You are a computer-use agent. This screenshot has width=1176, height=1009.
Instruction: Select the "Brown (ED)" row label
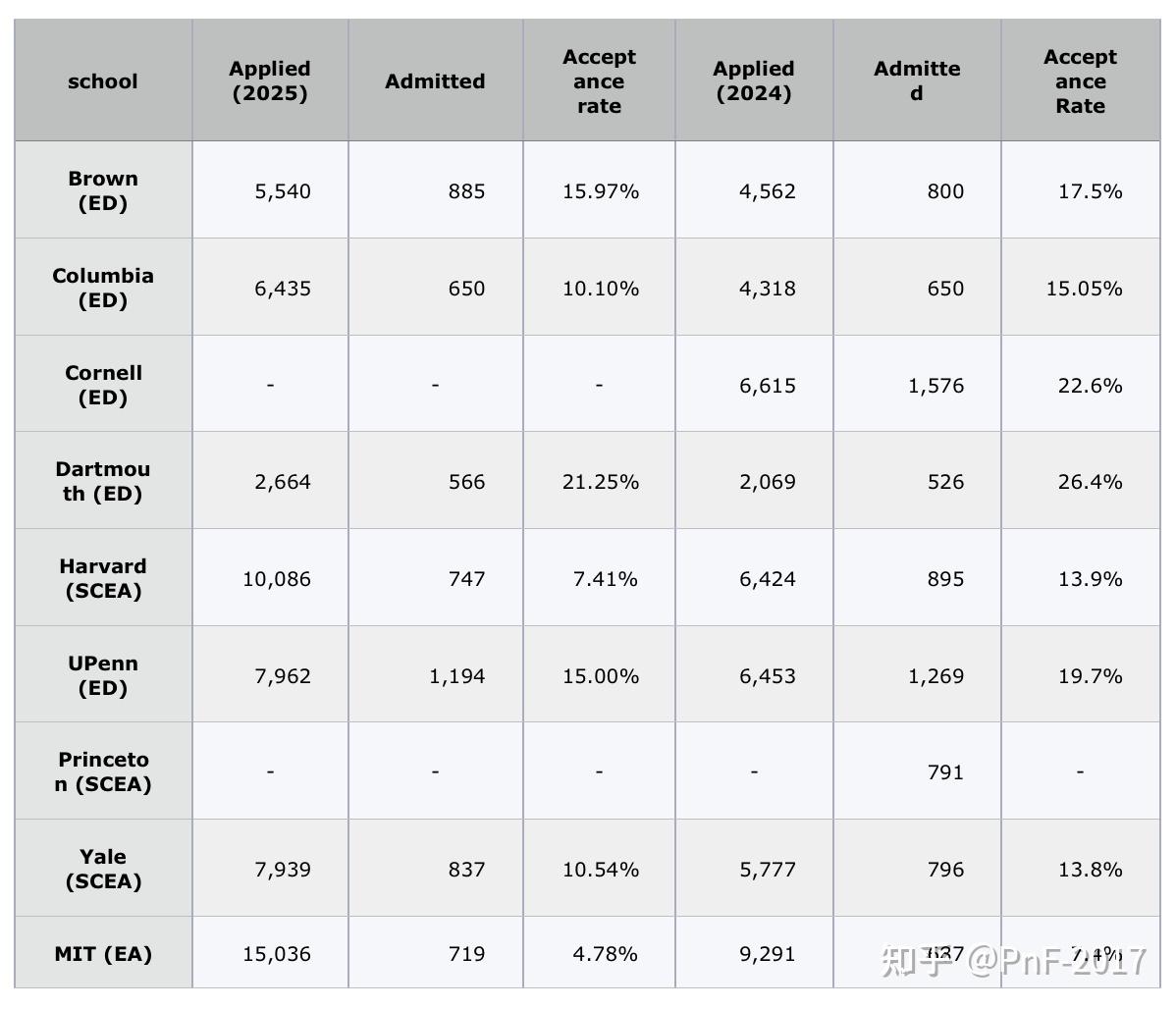pos(103,191)
